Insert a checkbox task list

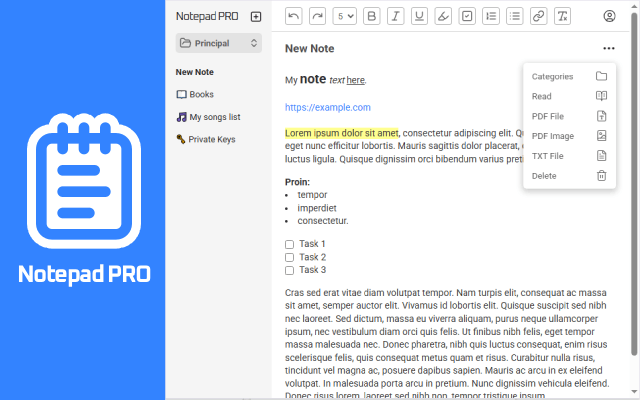tap(467, 16)
